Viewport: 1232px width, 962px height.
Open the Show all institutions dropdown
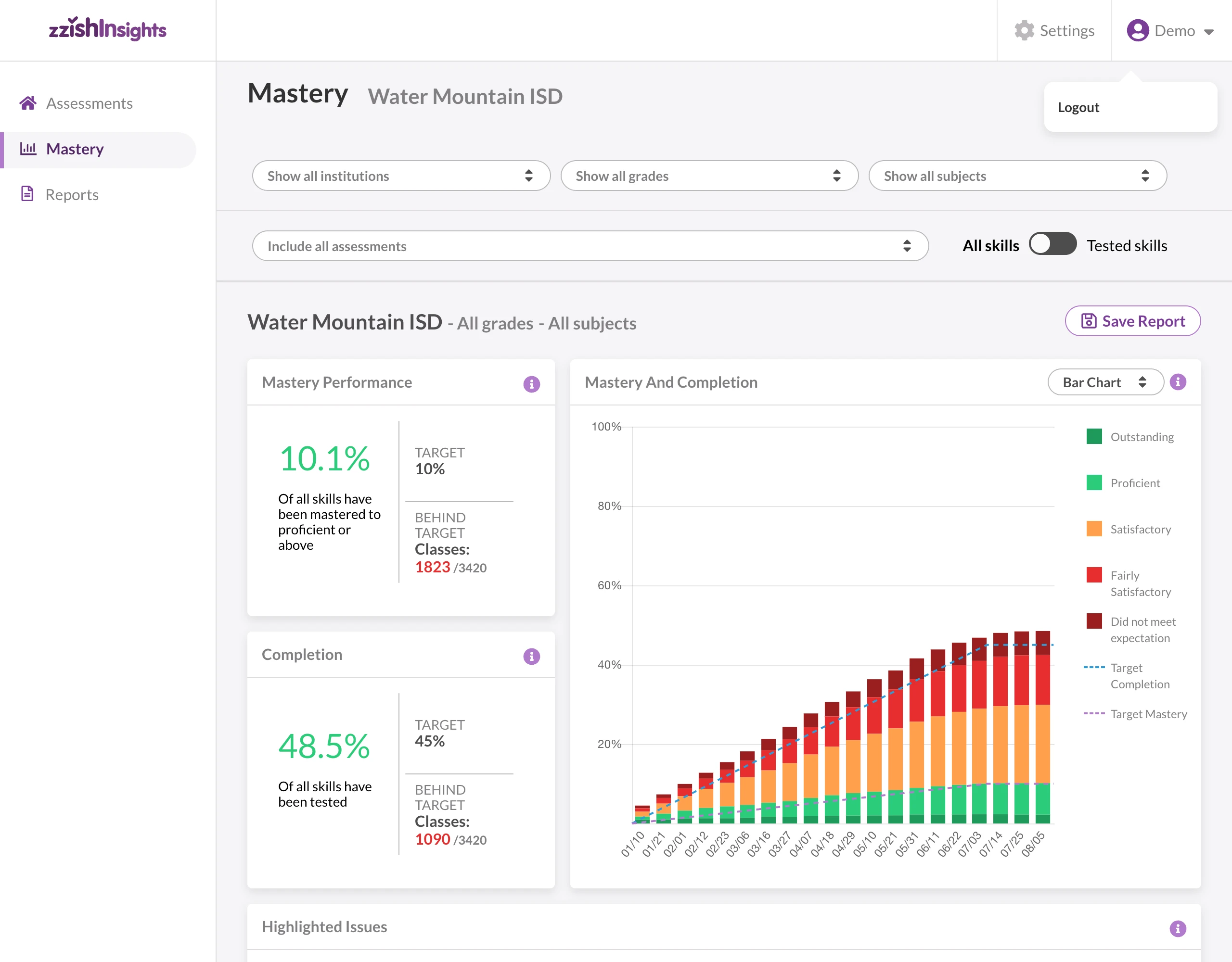[400, 176]
